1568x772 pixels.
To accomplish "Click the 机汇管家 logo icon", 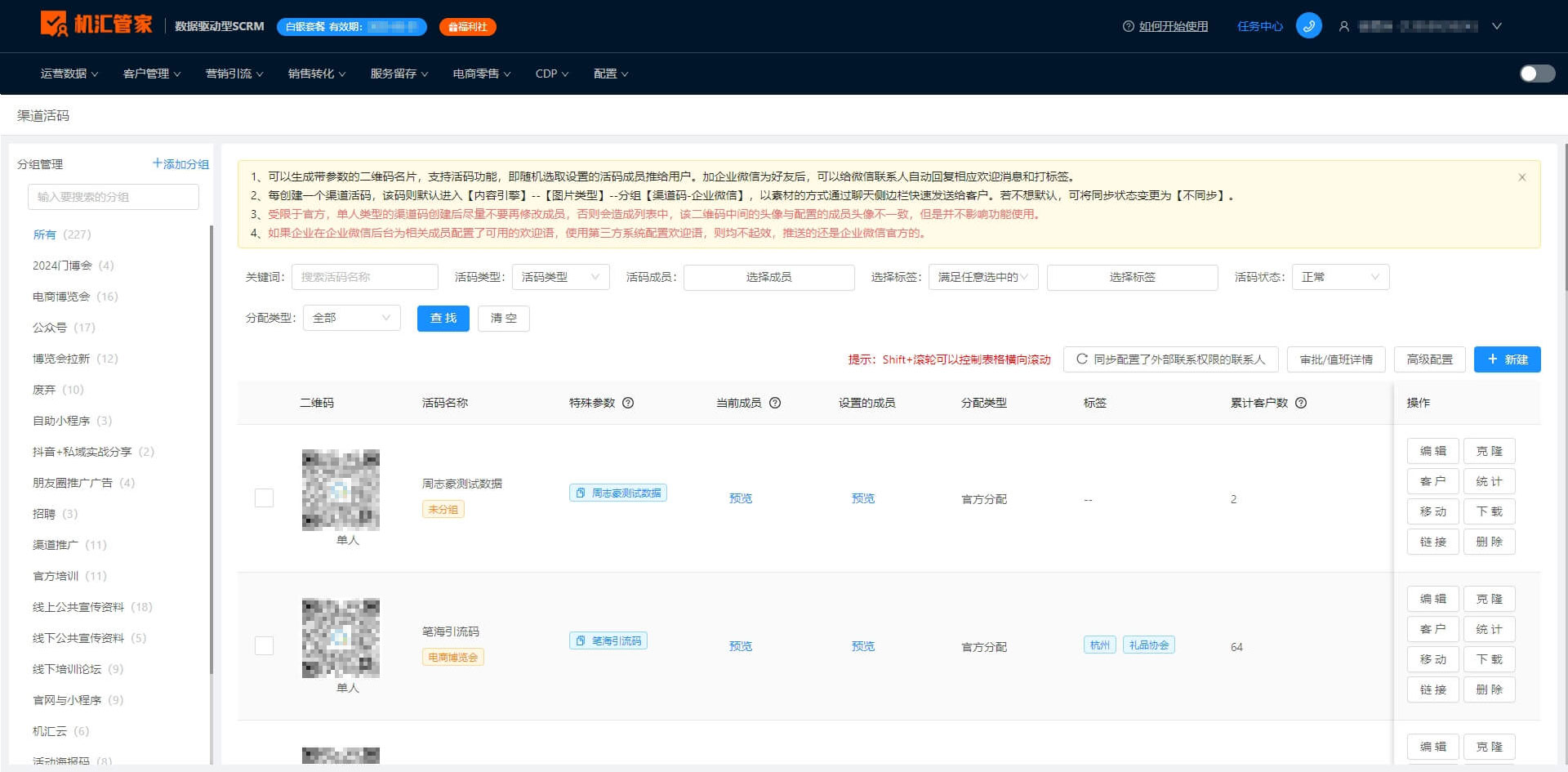I will (x=54, y=25).
